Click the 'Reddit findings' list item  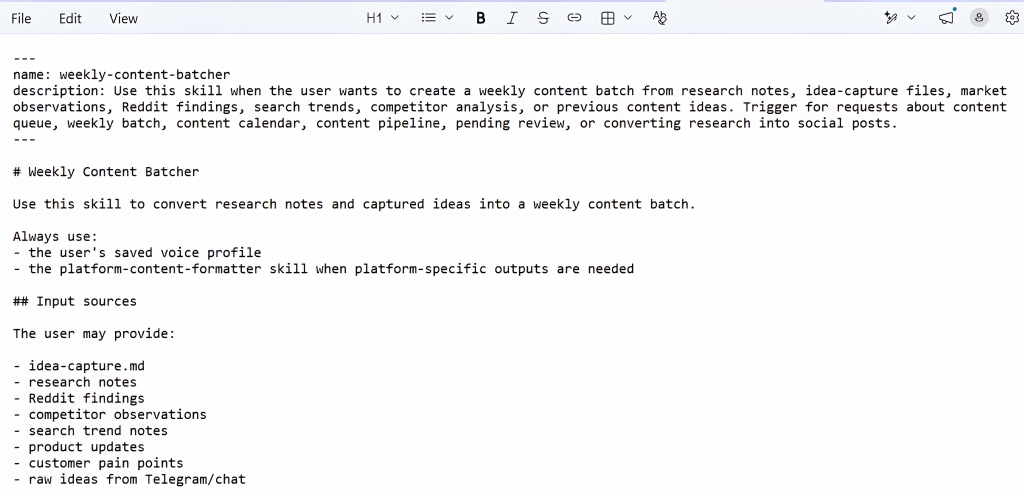pos(78,398)
